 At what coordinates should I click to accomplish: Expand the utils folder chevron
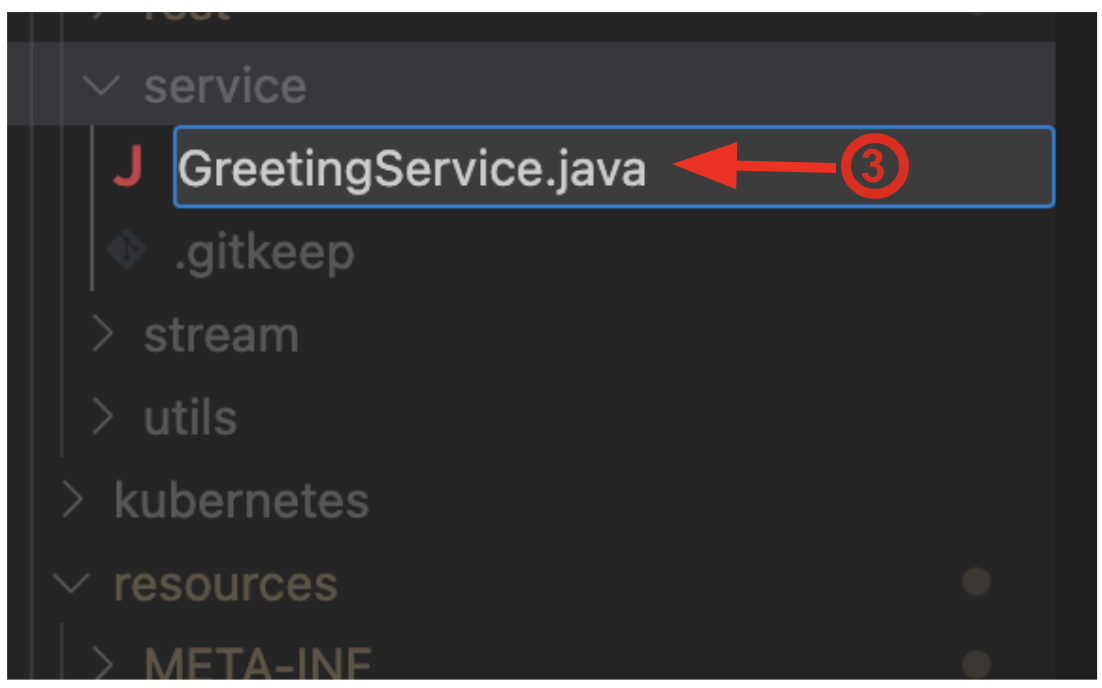pyautogui.click(x=102, y=418)
